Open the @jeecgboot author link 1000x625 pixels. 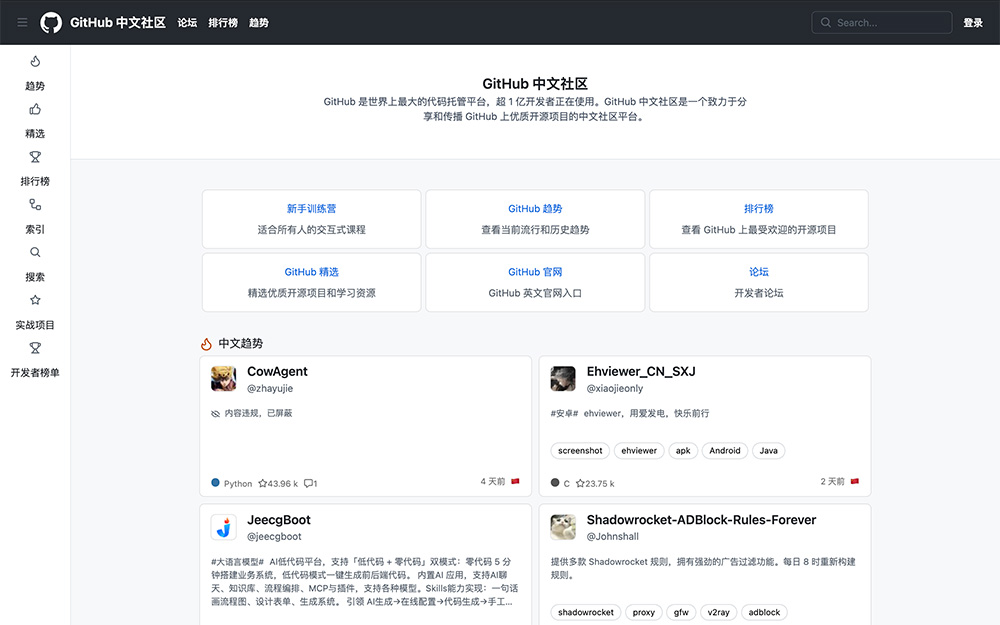pyautogui.click(x=274, y=537)
